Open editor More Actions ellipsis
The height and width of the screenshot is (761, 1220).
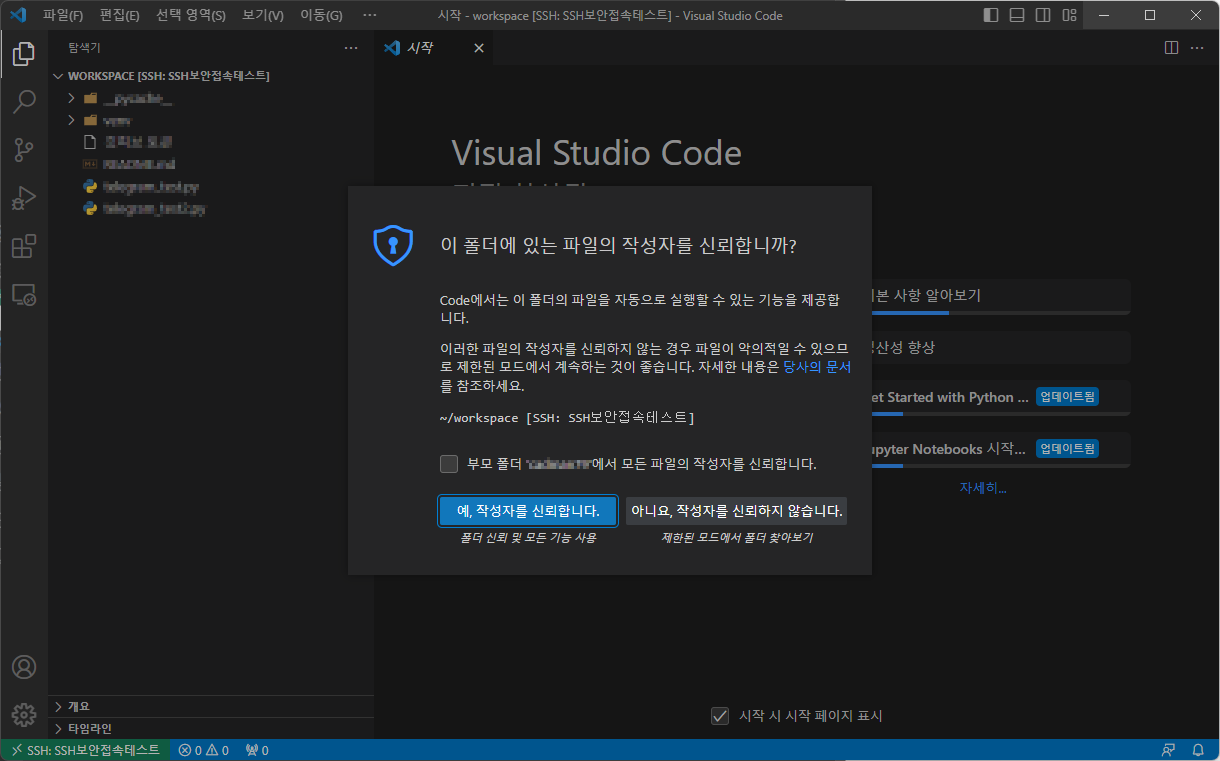pos(1198,48)
